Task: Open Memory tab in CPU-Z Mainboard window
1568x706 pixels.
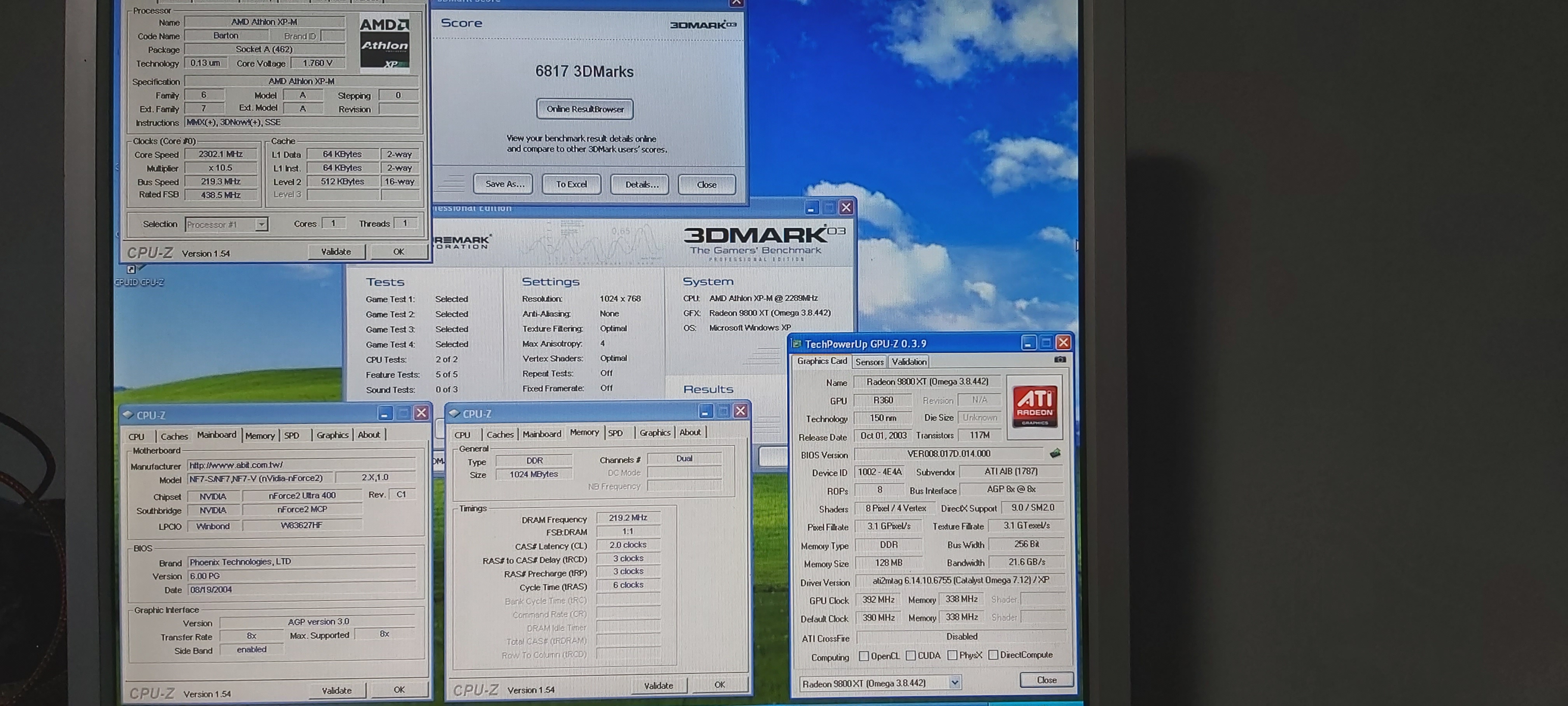Action: pos(260,436)
